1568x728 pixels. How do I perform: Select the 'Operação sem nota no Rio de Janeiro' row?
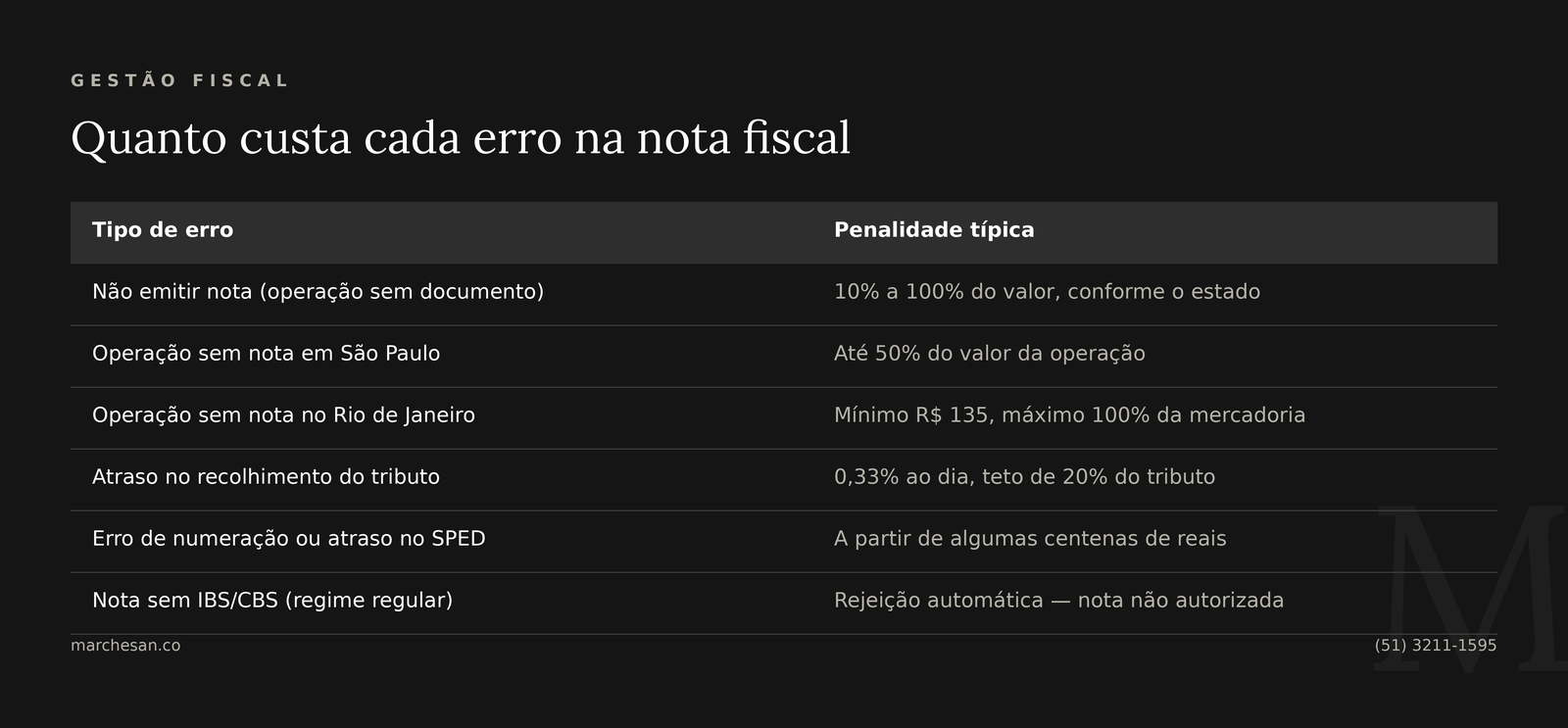tap(784, 417)
